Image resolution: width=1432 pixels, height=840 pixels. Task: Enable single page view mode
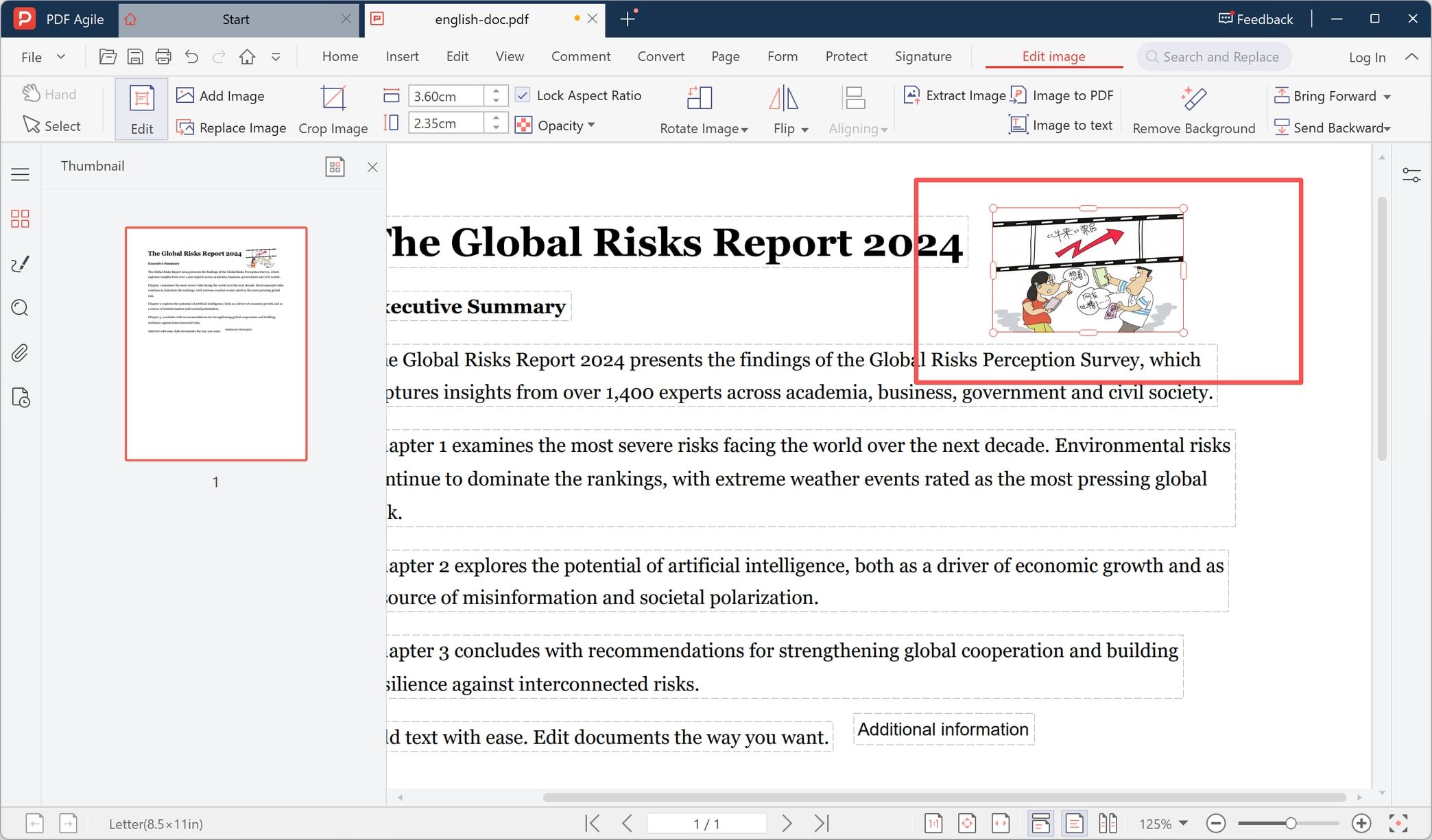pos(1074,823)
